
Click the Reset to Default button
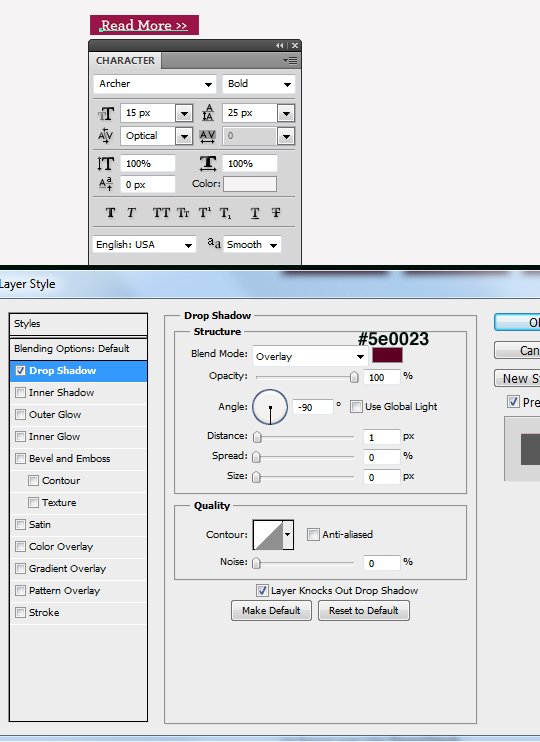363,610
